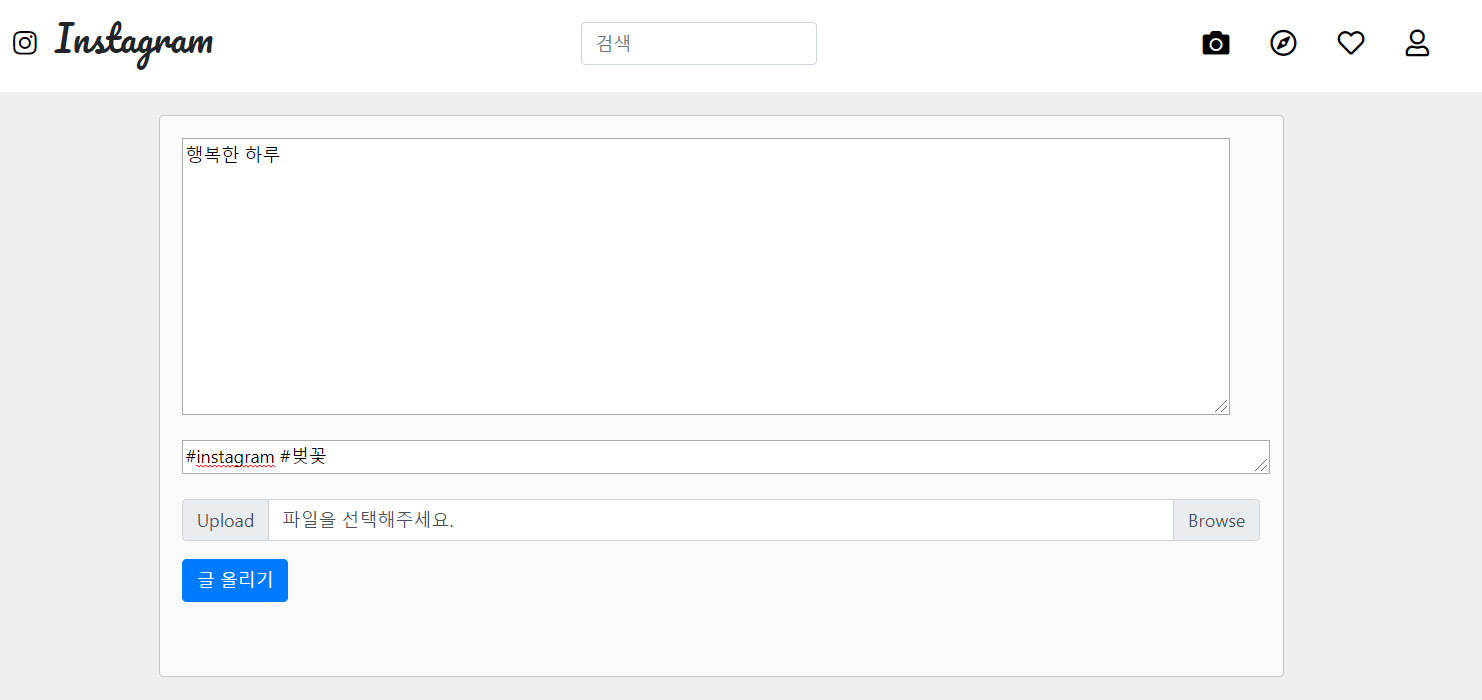
Task: Open the 파일을 선택해주세요 file chooser
Action: pos(720,520)
